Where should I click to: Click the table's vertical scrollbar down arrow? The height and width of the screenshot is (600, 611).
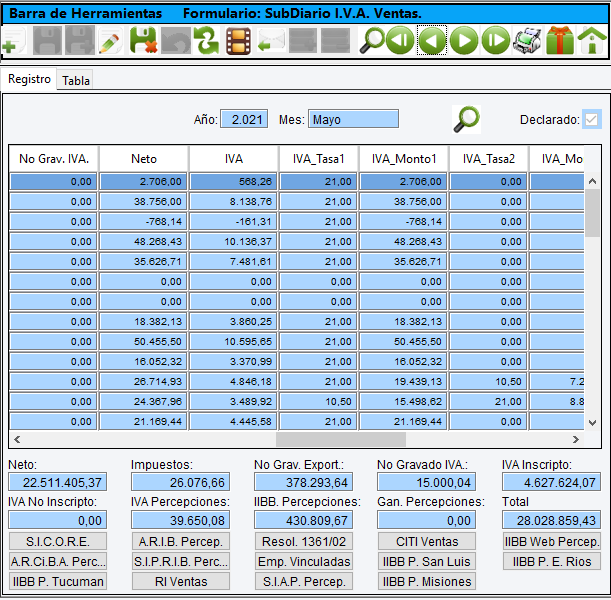(x=592, y=423)
